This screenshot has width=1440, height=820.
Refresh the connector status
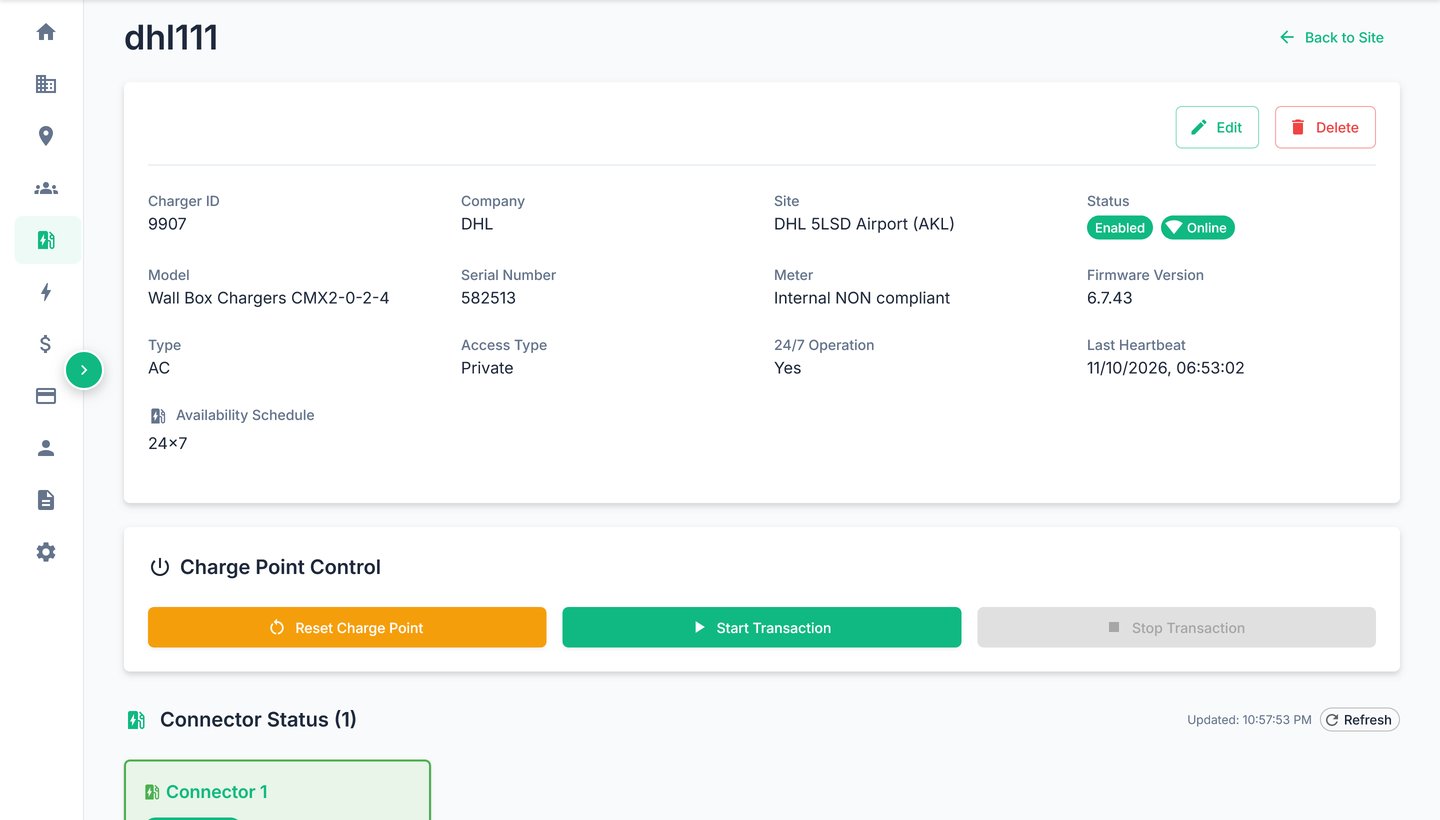click(x=1359, y=719)
